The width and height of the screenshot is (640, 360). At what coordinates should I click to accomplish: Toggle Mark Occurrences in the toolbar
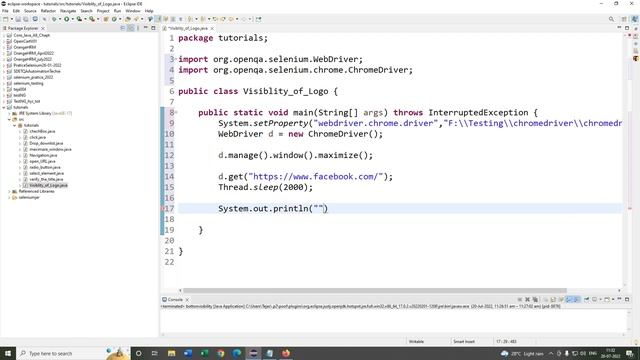[x=158, y=19]
